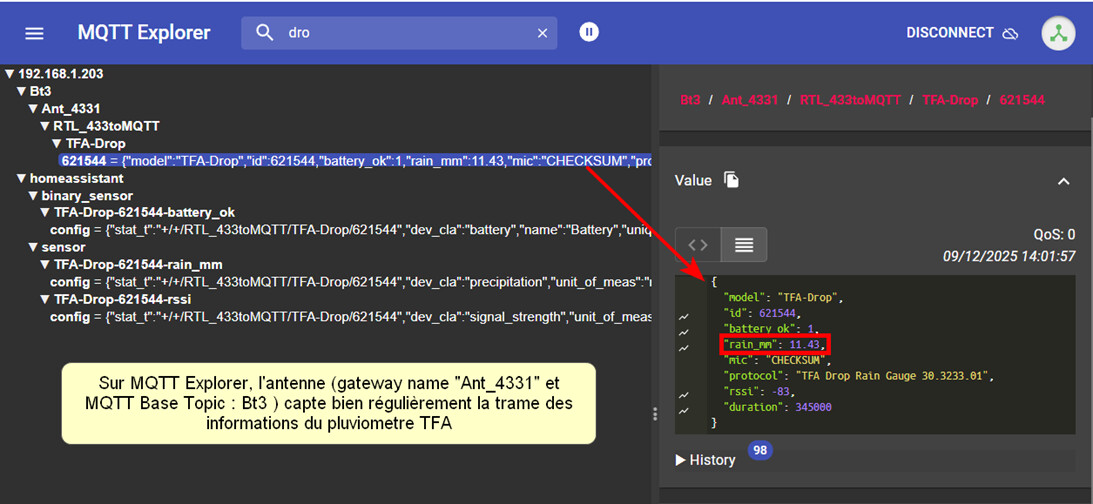Viewport: 1093px width, 504px height.
Task: Clear the search field text
Action: (542, 33)
